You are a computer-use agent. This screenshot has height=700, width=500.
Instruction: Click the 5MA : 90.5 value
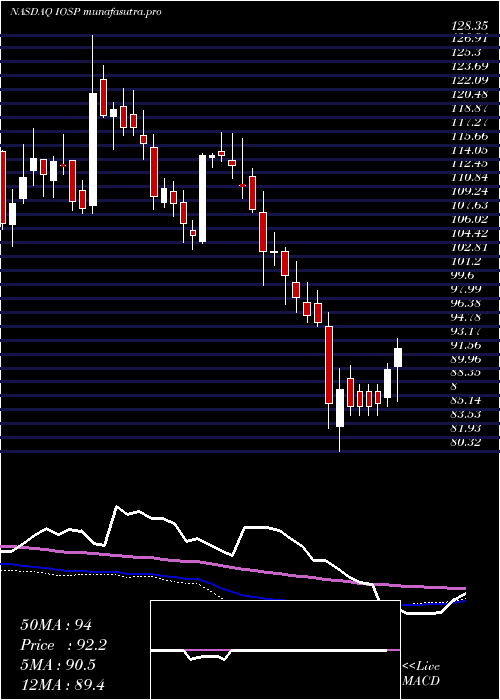(58, 664)
